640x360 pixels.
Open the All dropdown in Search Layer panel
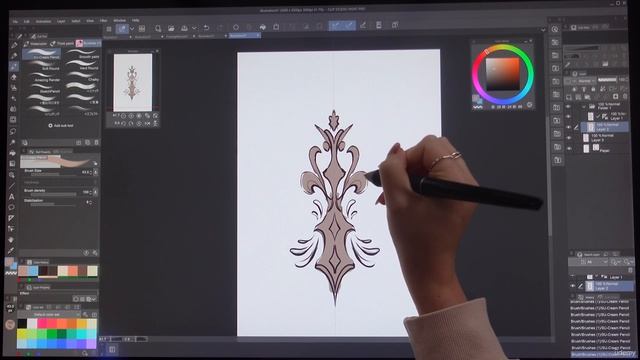click(x=594, y=262)
